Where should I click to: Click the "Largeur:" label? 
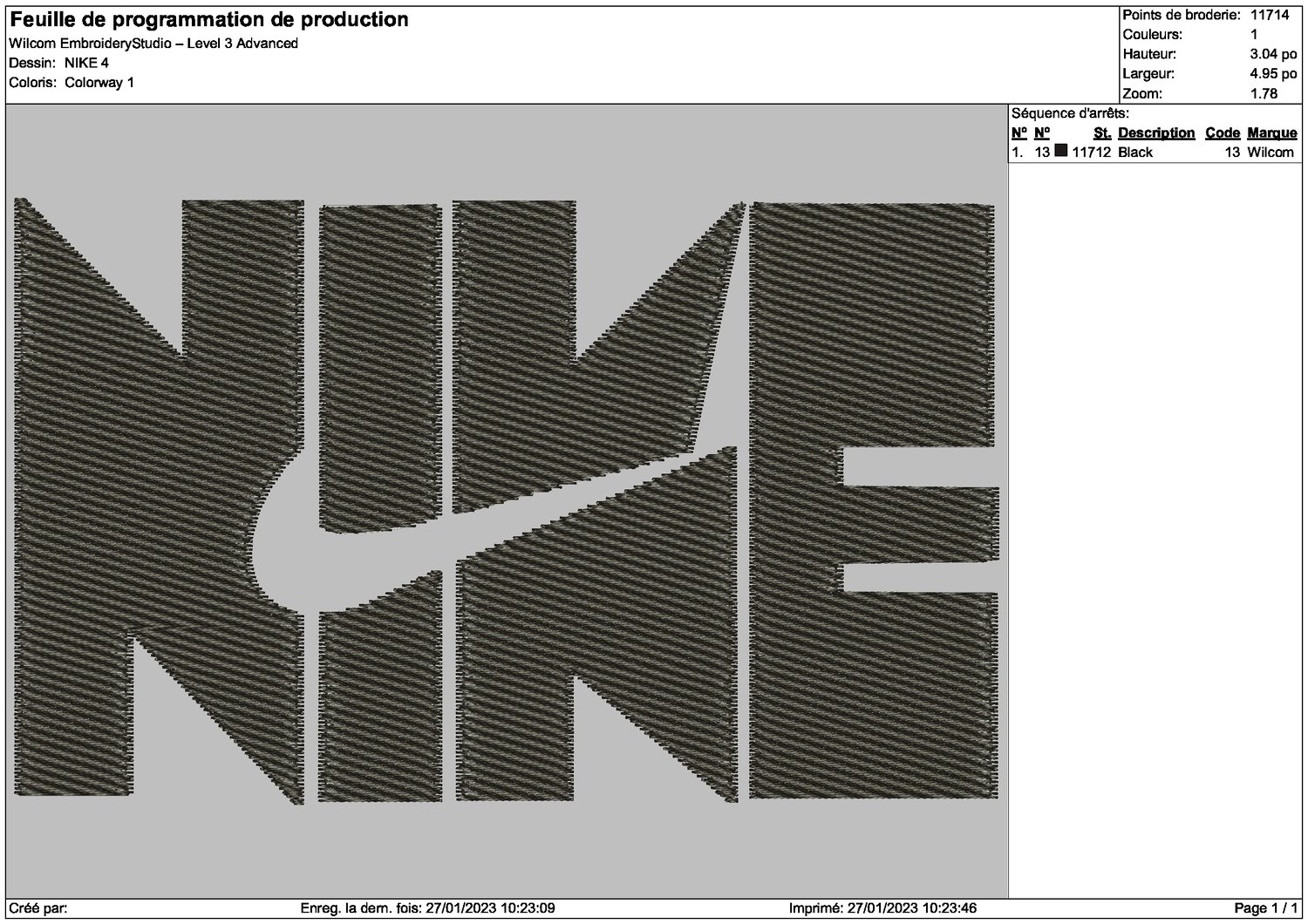pyautogui.click(x=1148, y=74)
